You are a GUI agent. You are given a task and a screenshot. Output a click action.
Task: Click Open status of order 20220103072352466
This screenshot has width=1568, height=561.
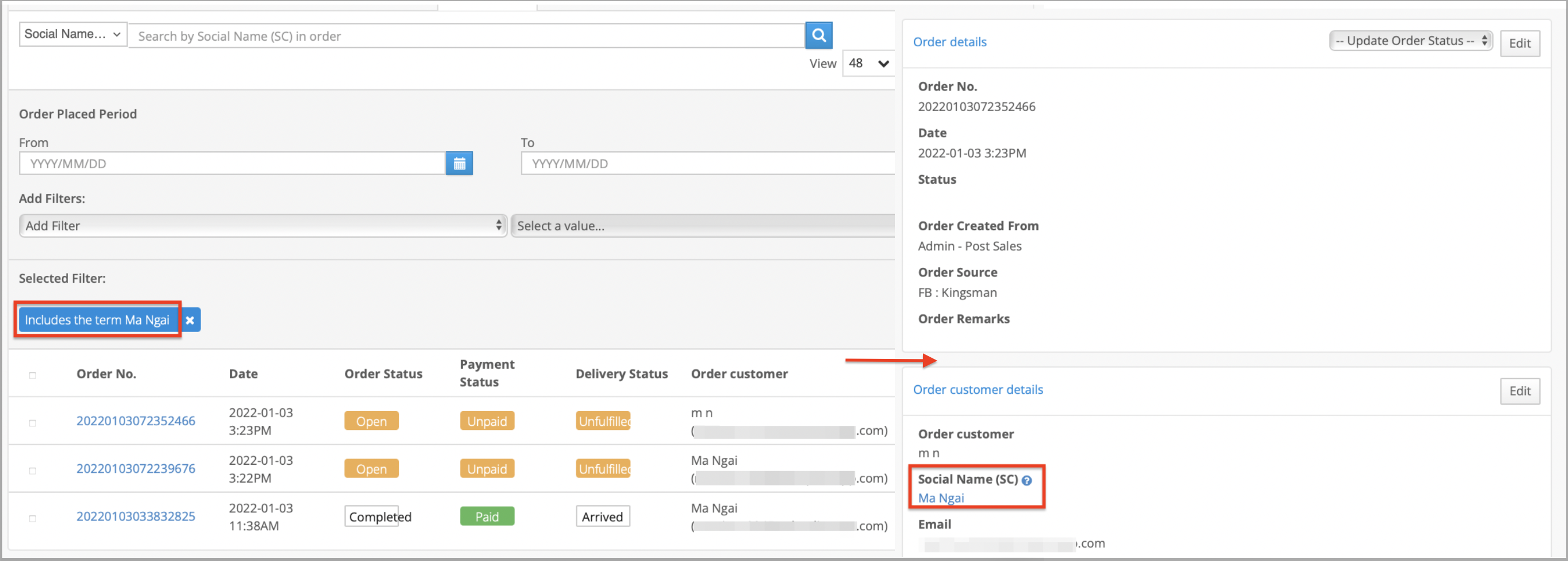click(371, 421)
